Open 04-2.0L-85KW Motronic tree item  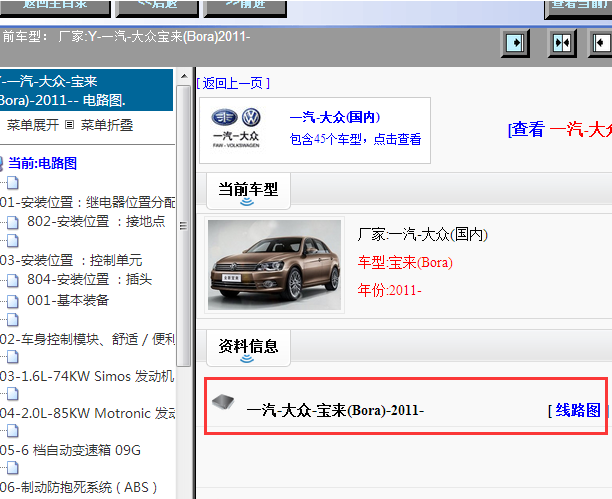click(87, 413)
